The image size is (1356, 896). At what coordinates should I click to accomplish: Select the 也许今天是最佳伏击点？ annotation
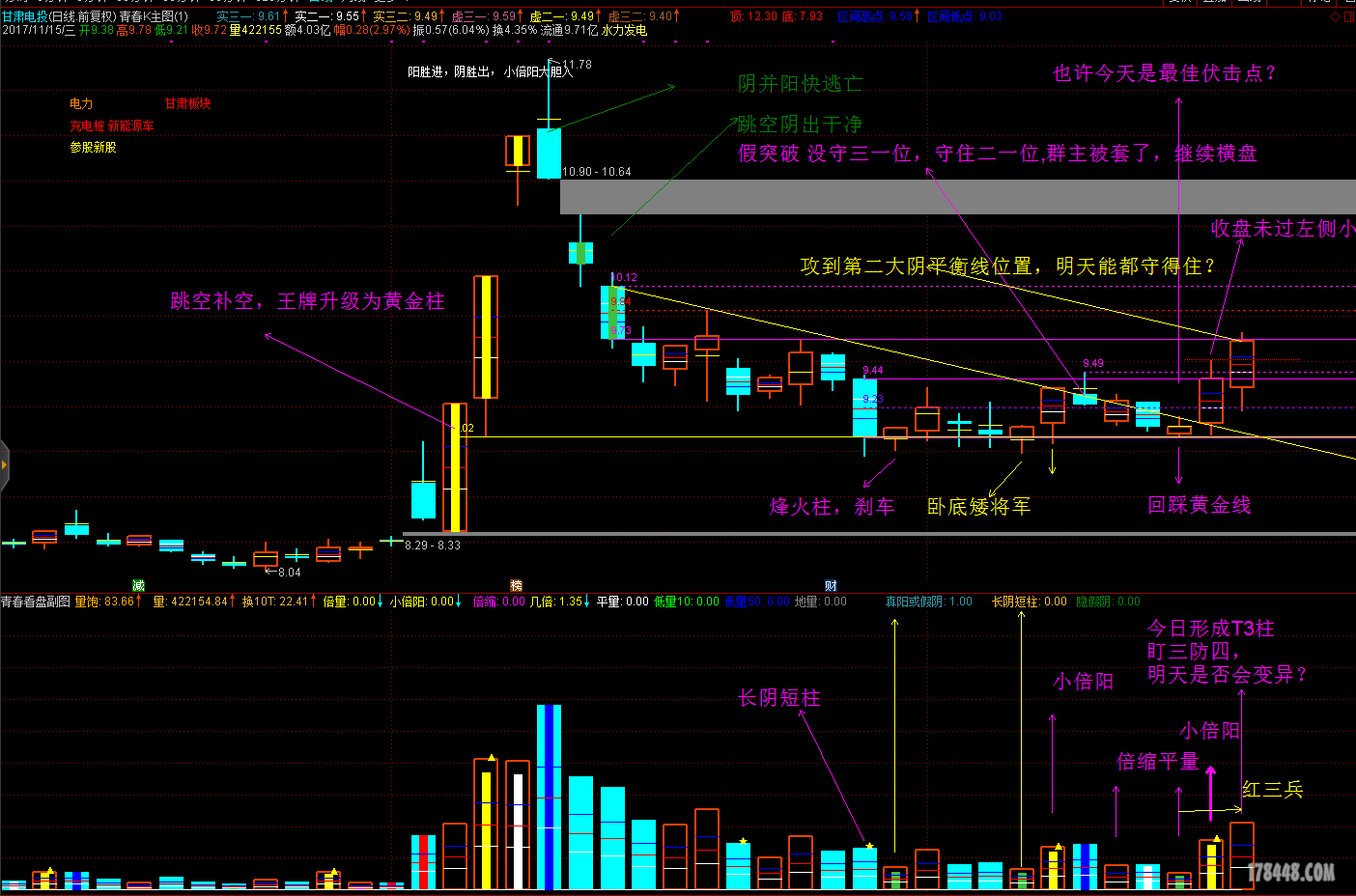[x=1165, y=73]
